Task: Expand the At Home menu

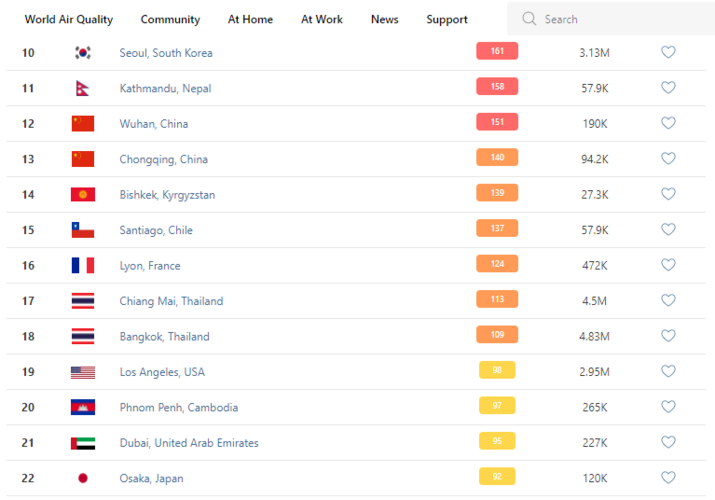Action: tap(250, 19)
